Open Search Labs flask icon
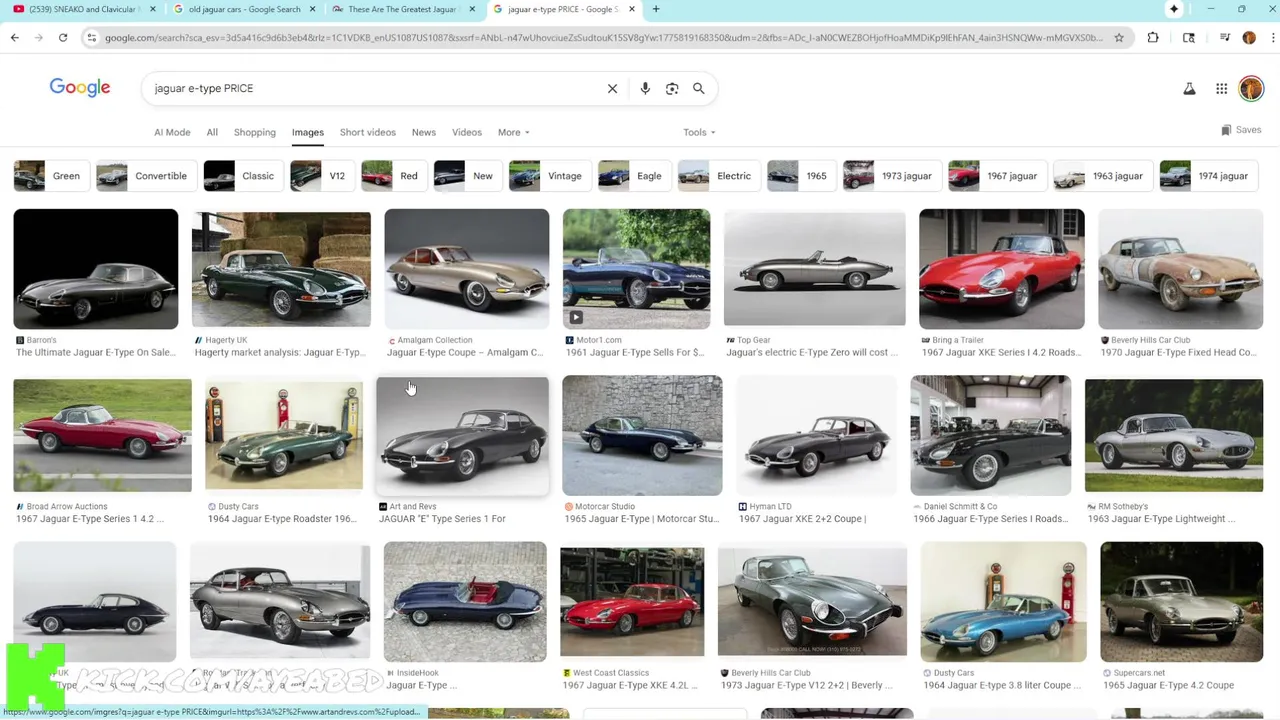1280x720 pixels. click(x=1189, y=89)
